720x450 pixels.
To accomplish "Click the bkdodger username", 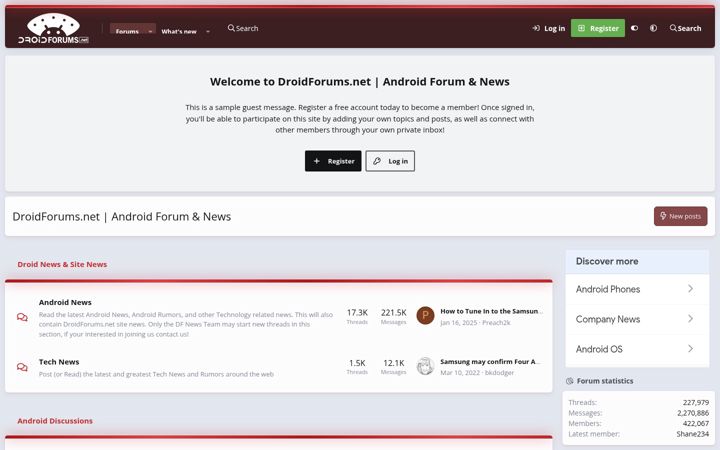I will point(499,372).
